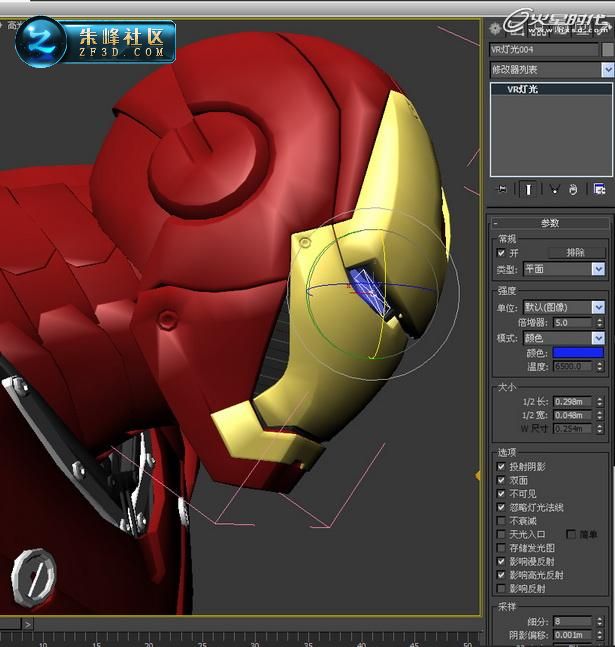Open the 单位 dropdown showing 默认(图像)

[x=564, y=307]
